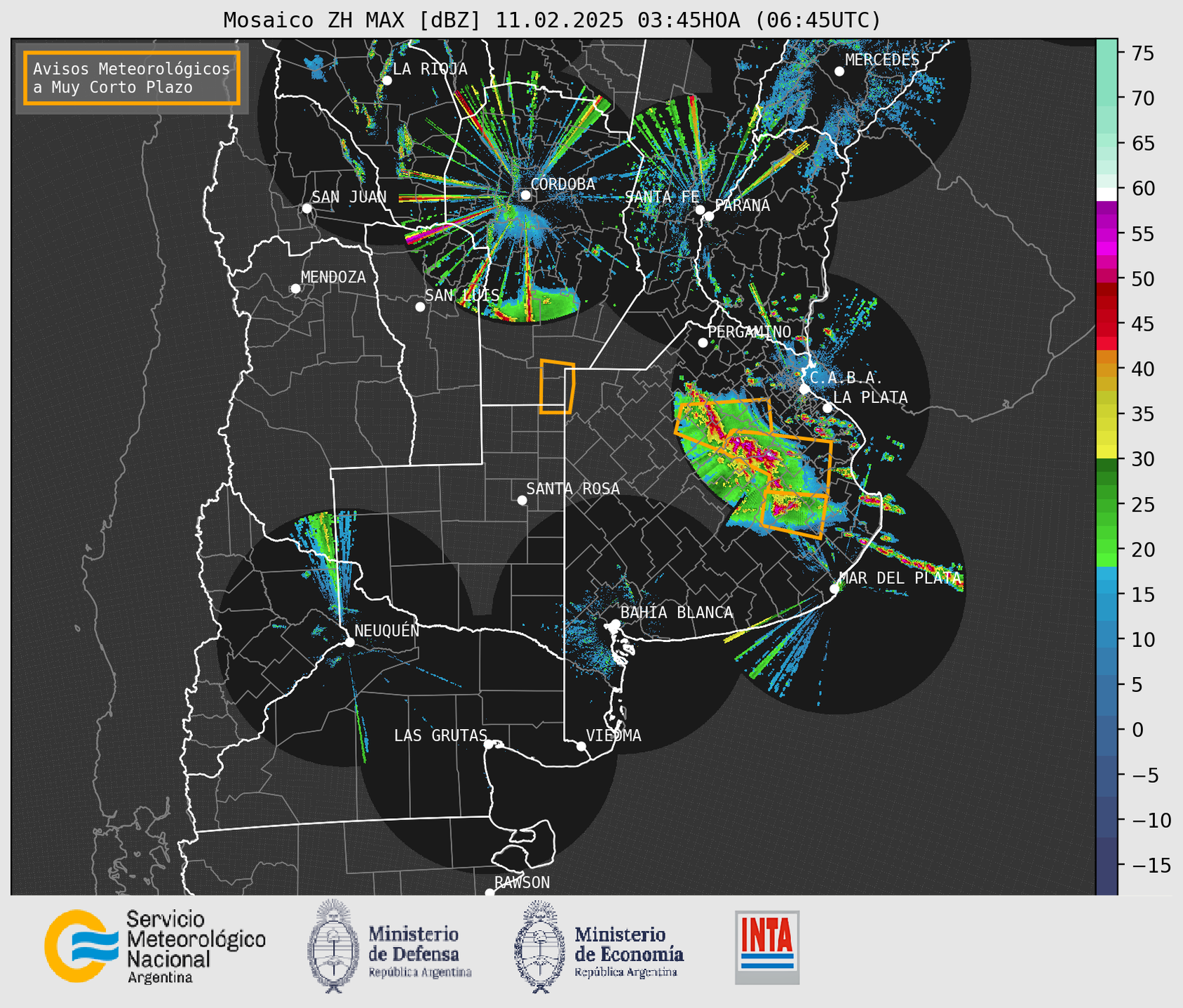1183x1008 pixels.
Task: Click the LAS GRUTAS city label
Action: click(440, 735)
